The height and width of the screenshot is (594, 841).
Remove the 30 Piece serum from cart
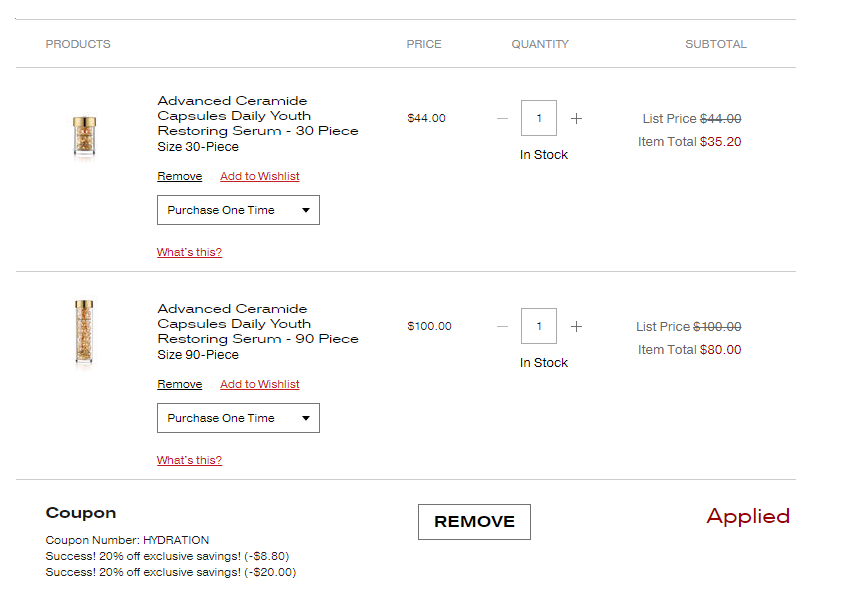pos(180,176)
